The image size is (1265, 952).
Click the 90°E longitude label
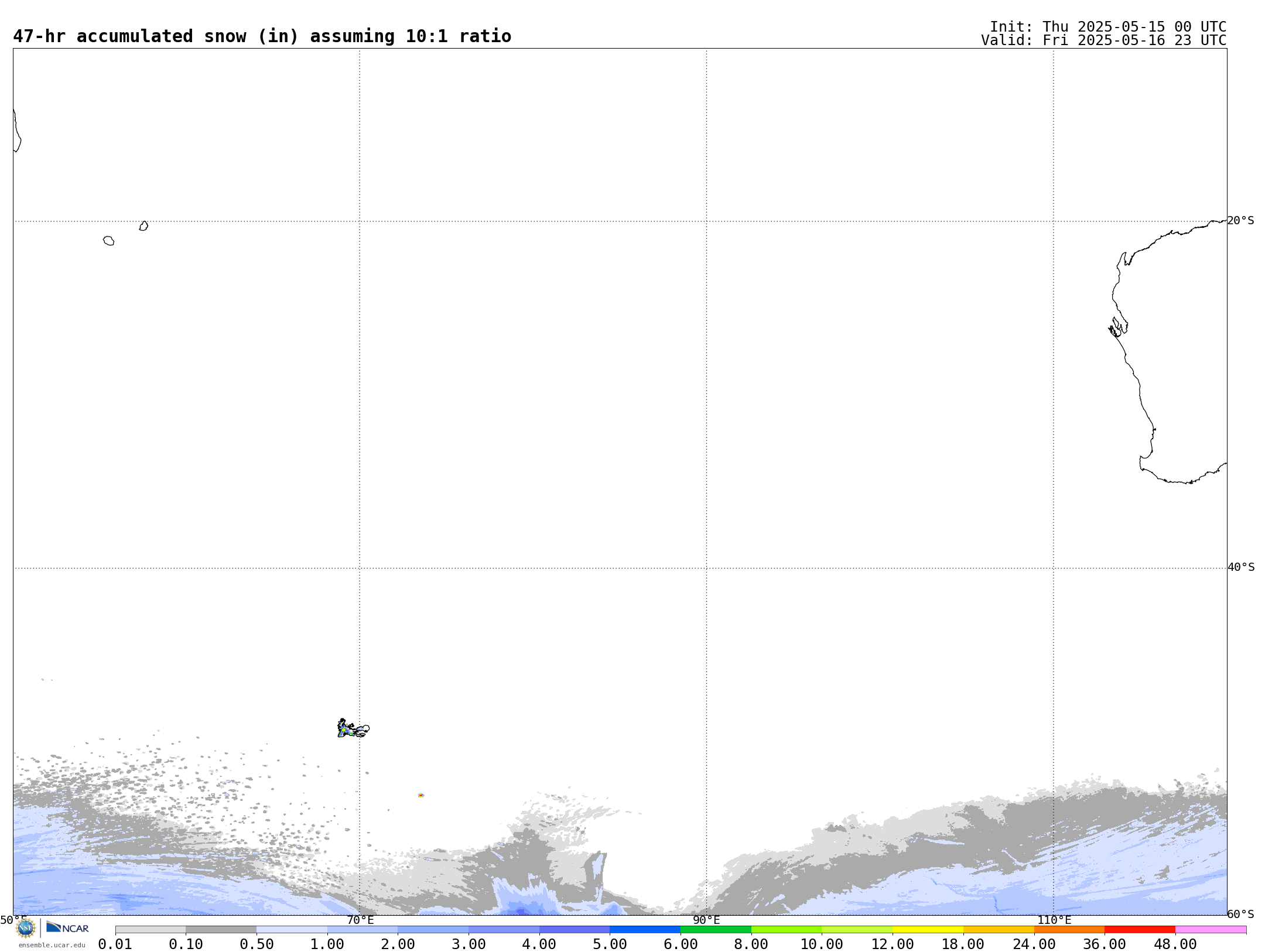(706, 920)
